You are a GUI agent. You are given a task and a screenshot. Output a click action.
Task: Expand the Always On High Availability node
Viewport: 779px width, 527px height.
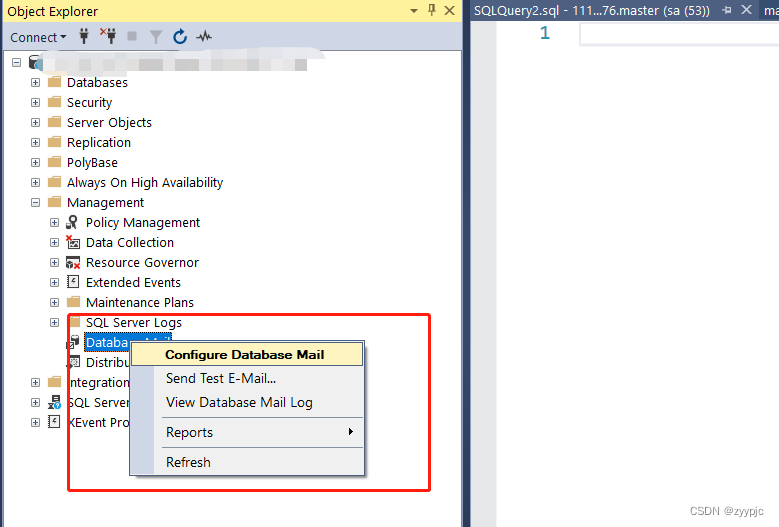click(x=35, y=182)
